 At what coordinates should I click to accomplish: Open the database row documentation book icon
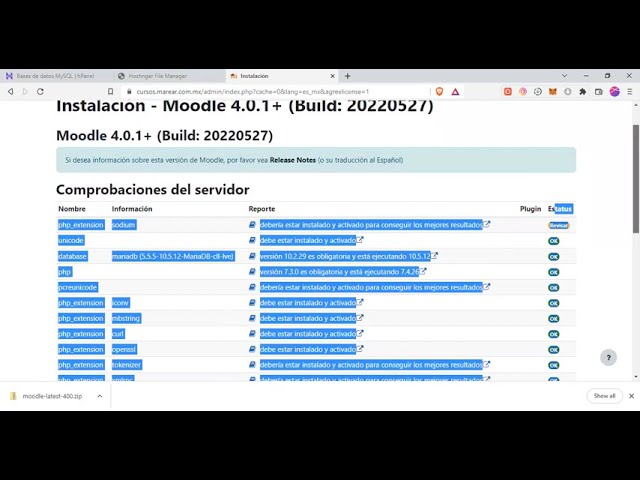(252, 256)
